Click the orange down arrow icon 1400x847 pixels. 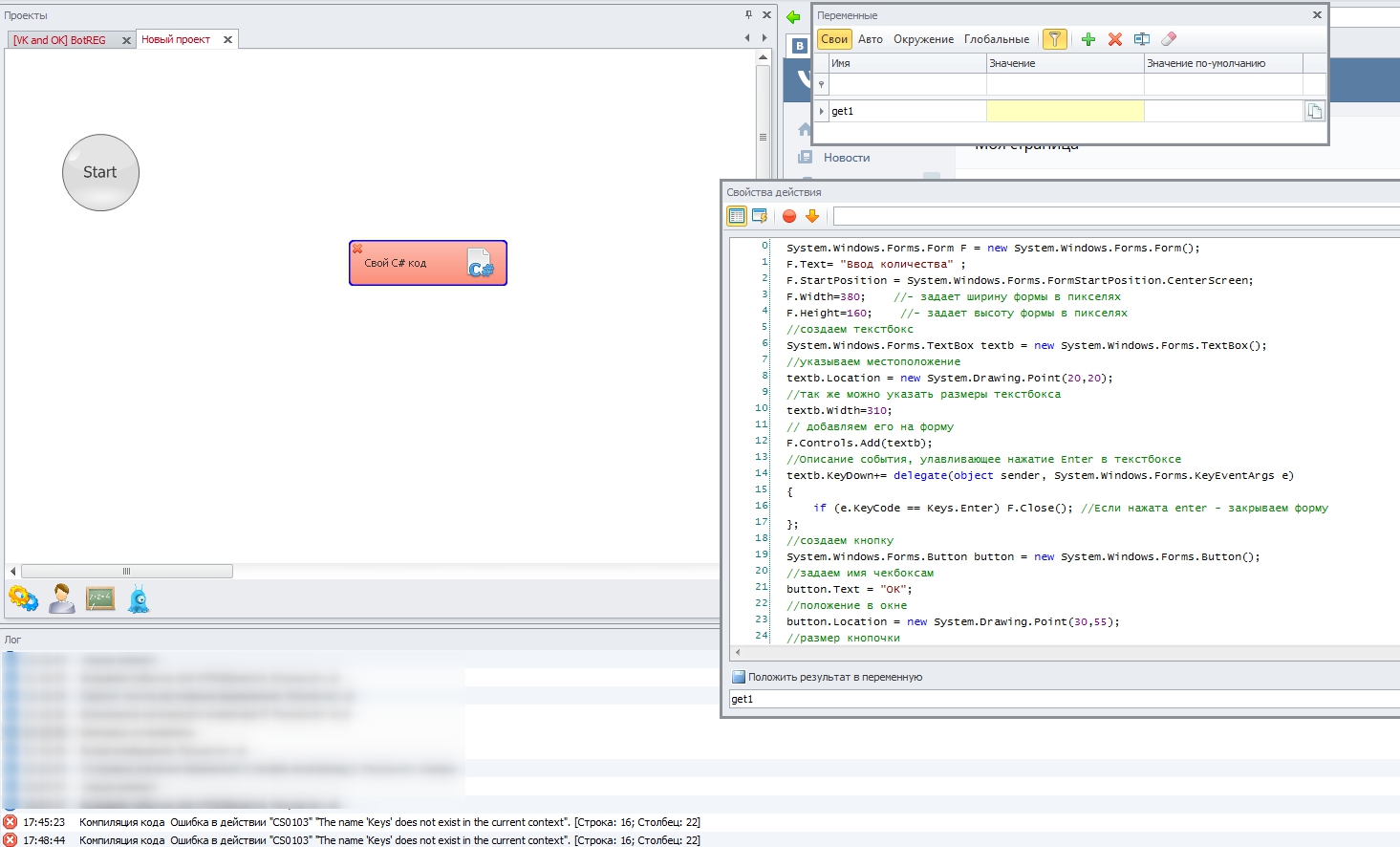pos(812,216)
